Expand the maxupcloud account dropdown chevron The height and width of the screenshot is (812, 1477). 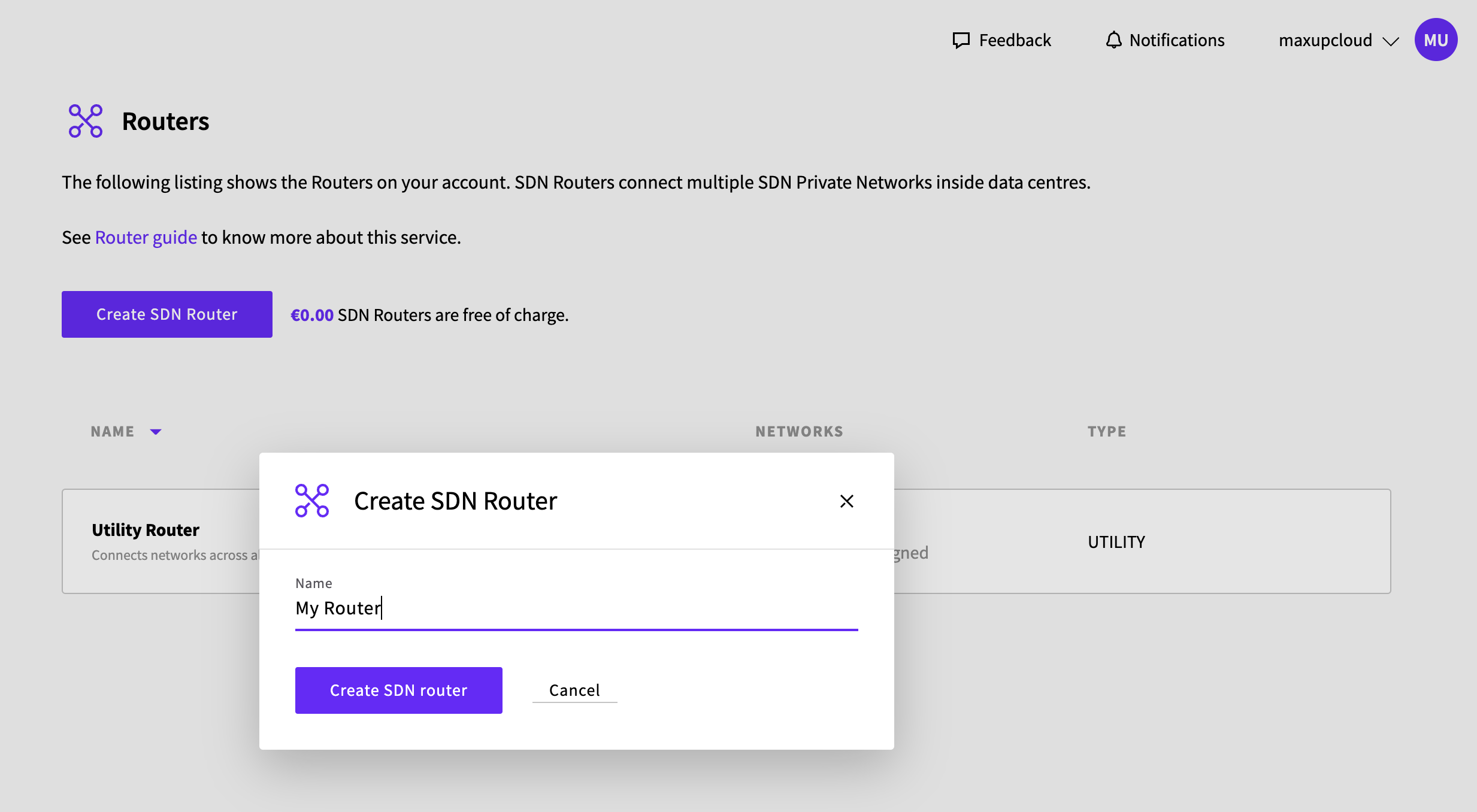[x=1391, y=41]
